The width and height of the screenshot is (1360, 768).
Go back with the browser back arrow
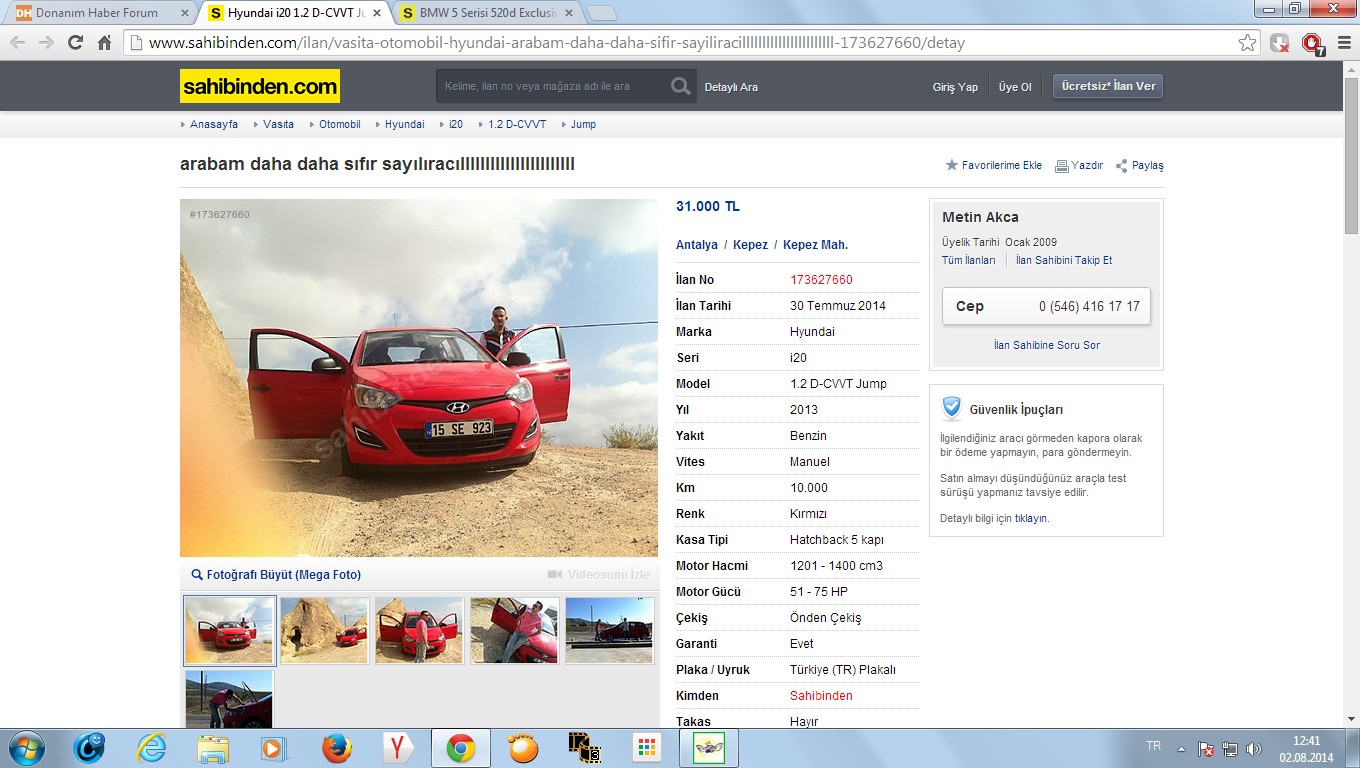click(x=18, y=43)
